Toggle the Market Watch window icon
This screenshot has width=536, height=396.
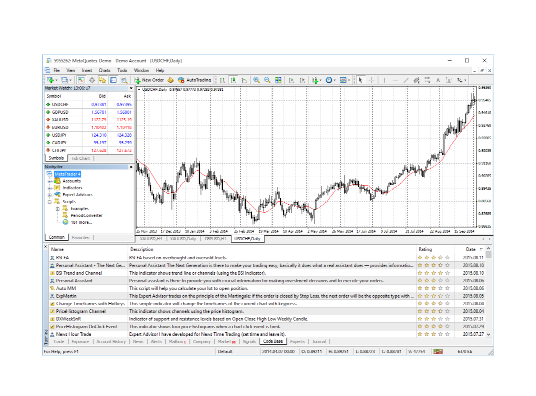tap(81, 80)
